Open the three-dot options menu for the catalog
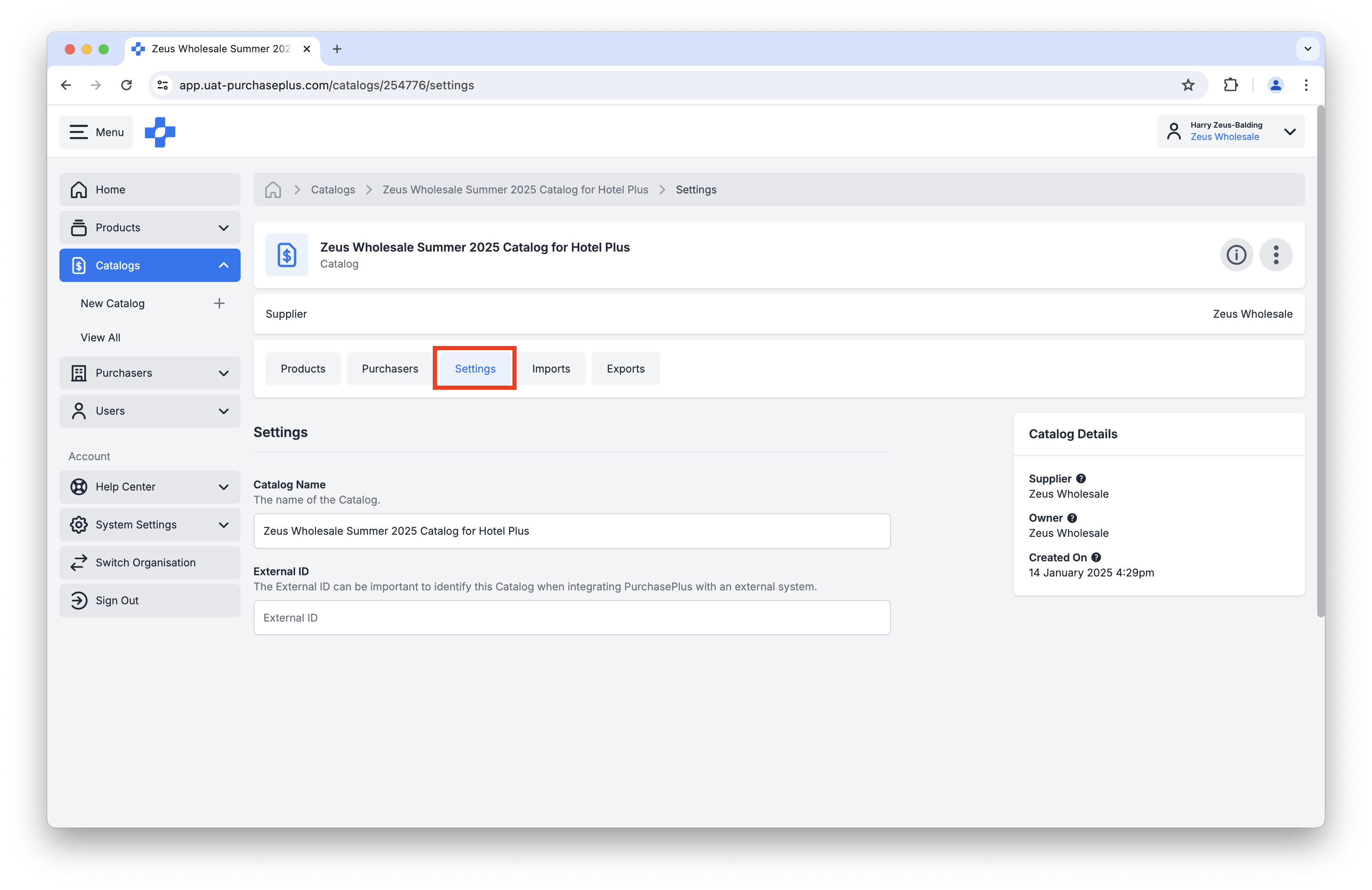The image size is (1372, 890). pyautogui.click(x=1276, y=255)
